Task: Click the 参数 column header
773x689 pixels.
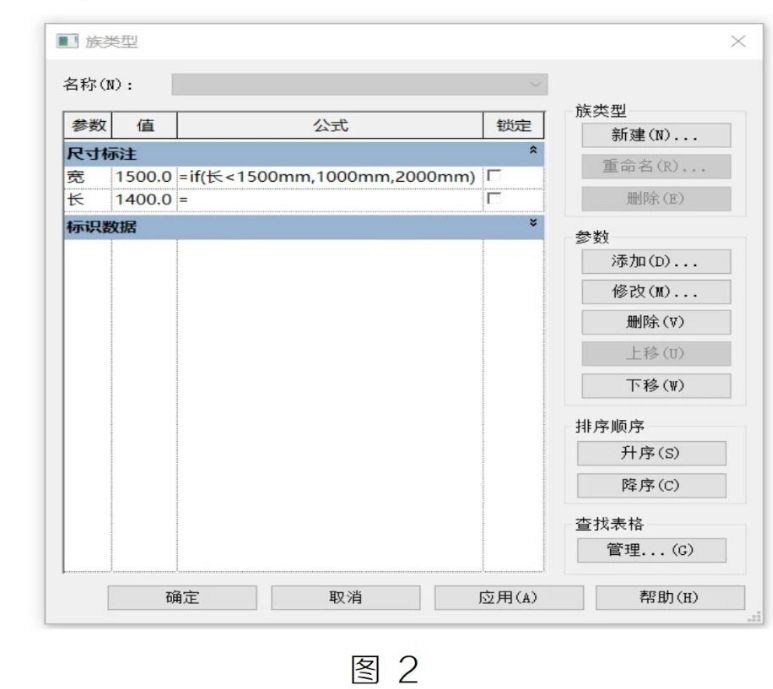Action: coord(88,125)
